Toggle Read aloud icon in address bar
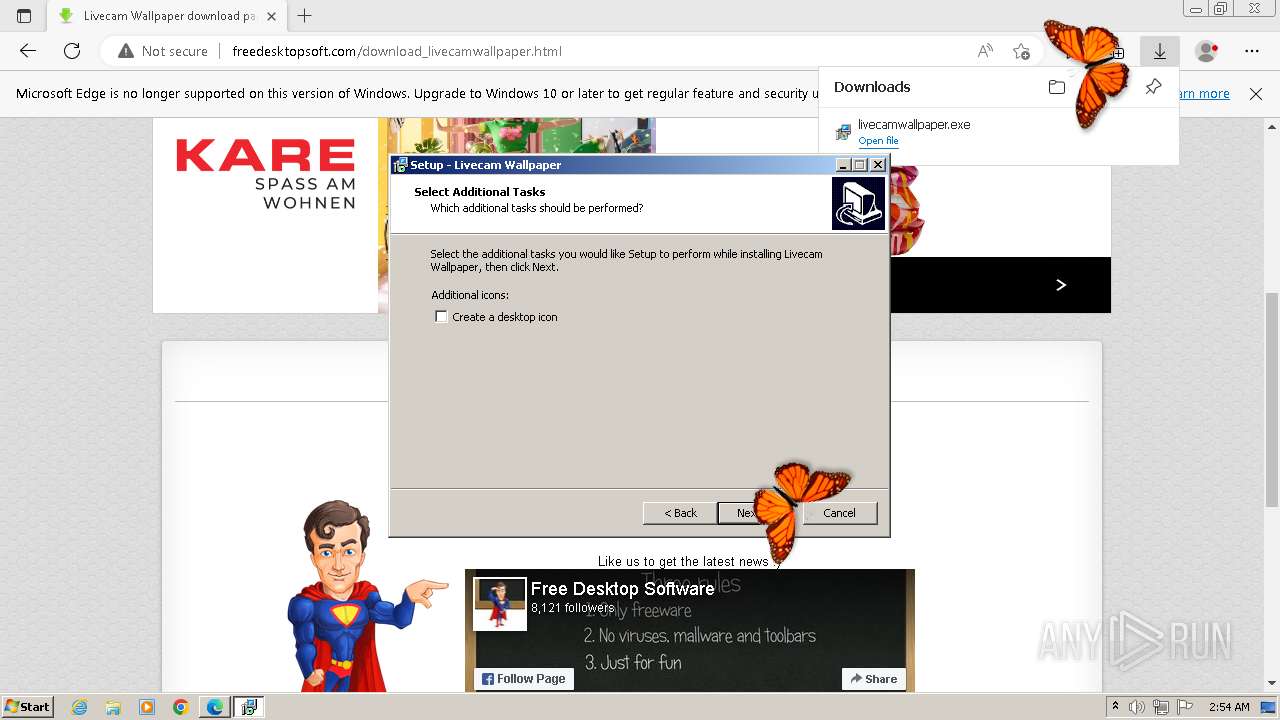The width and height of the screenshot is (1280, 720). [x=985, y=51]
